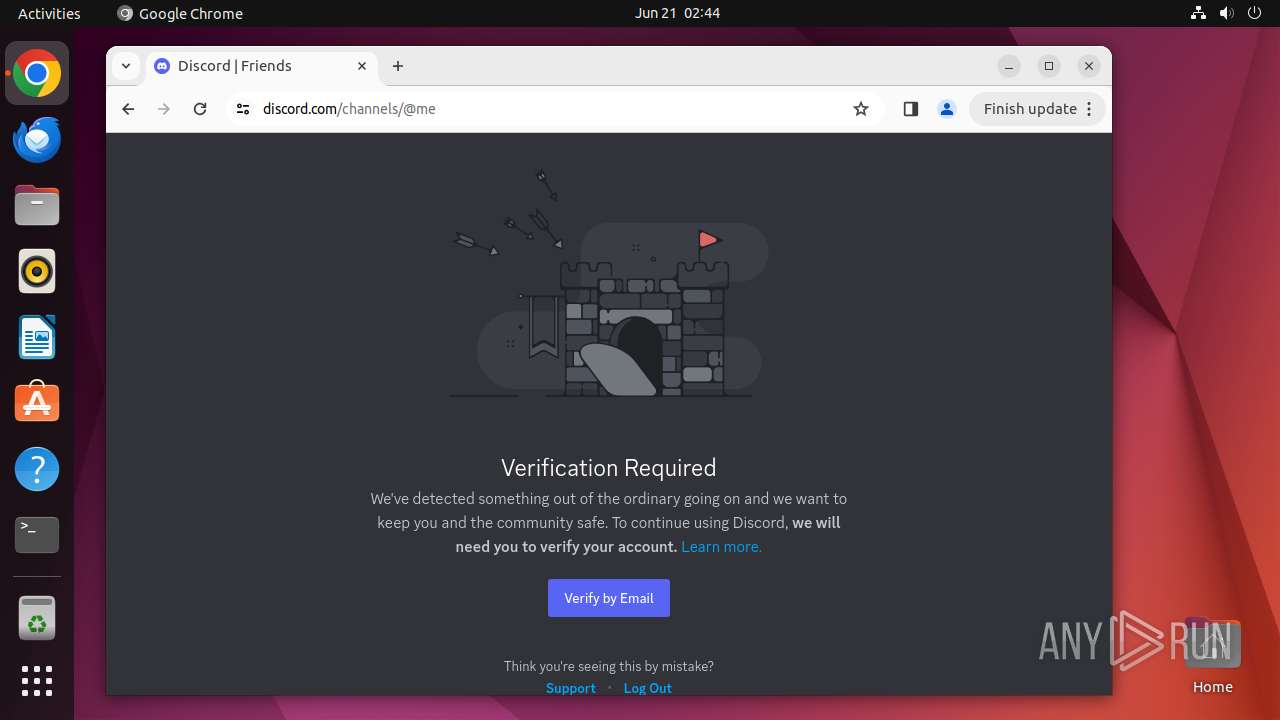This screenshot has height=720, width=1280.
Task: Toggle the Chrome side panel icon
Action: (x=910, y=109)
